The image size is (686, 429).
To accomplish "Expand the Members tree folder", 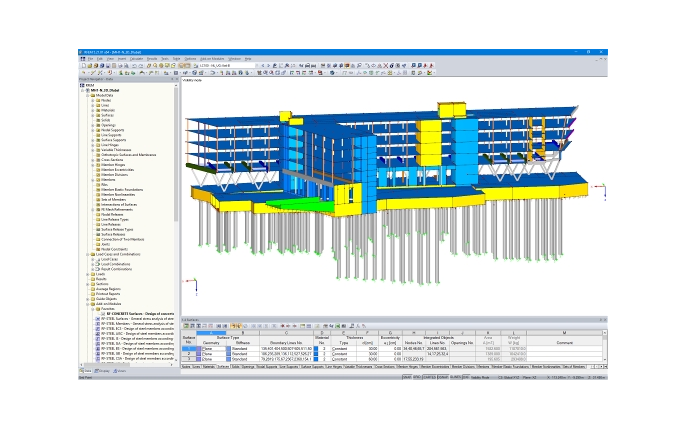I will pyautogui.click(x=93, y=180).
